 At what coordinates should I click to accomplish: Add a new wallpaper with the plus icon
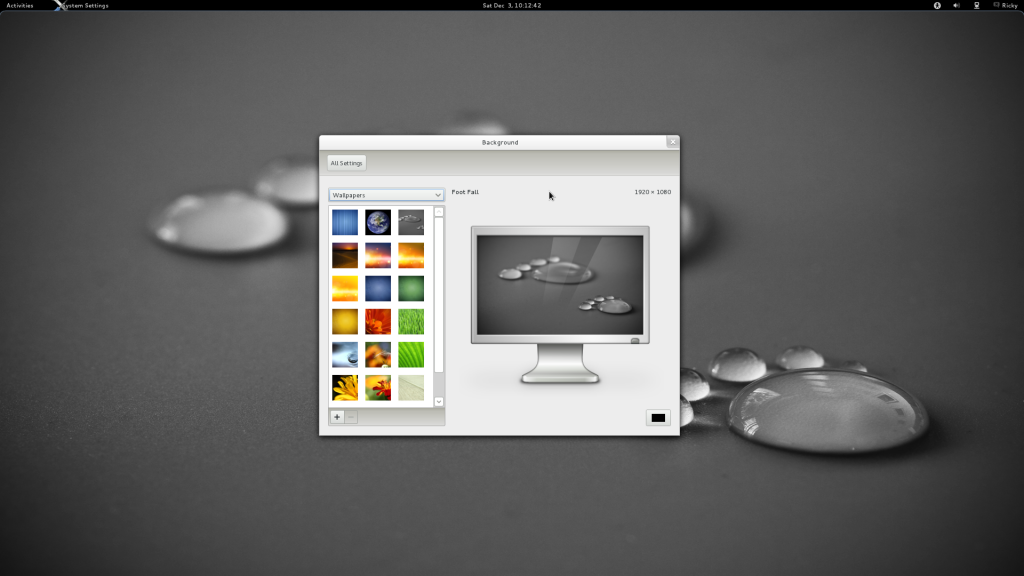[x=337, y=416]
